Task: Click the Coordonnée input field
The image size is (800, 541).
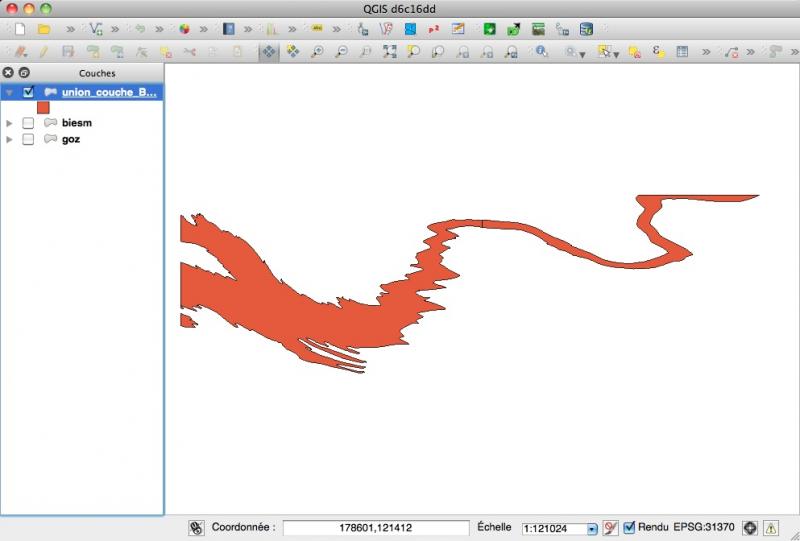Action: (x=376, y=528)
